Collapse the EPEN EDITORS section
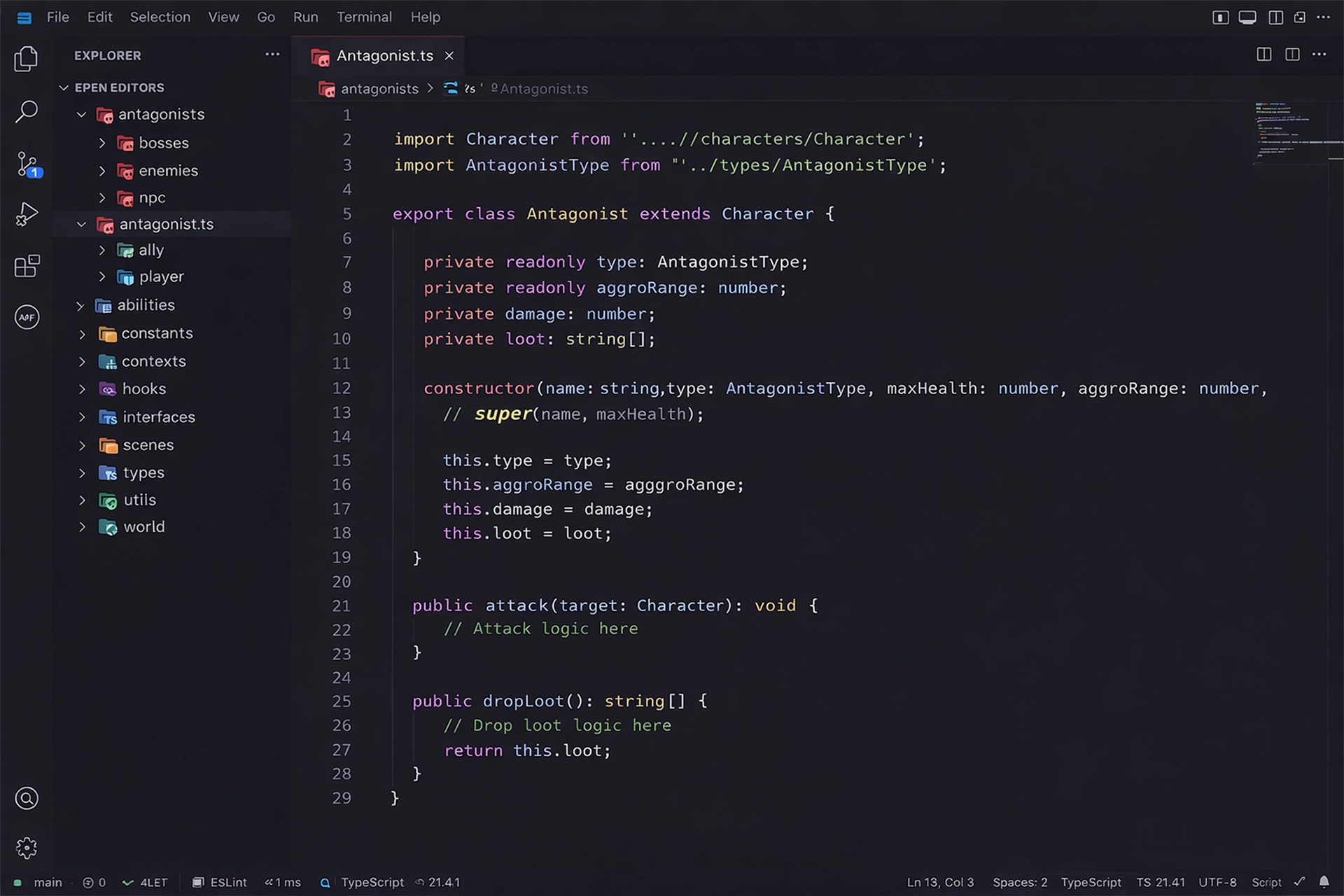Image resolution: width=1344 pixels, height=896 pixels. (x=64, y=87)
